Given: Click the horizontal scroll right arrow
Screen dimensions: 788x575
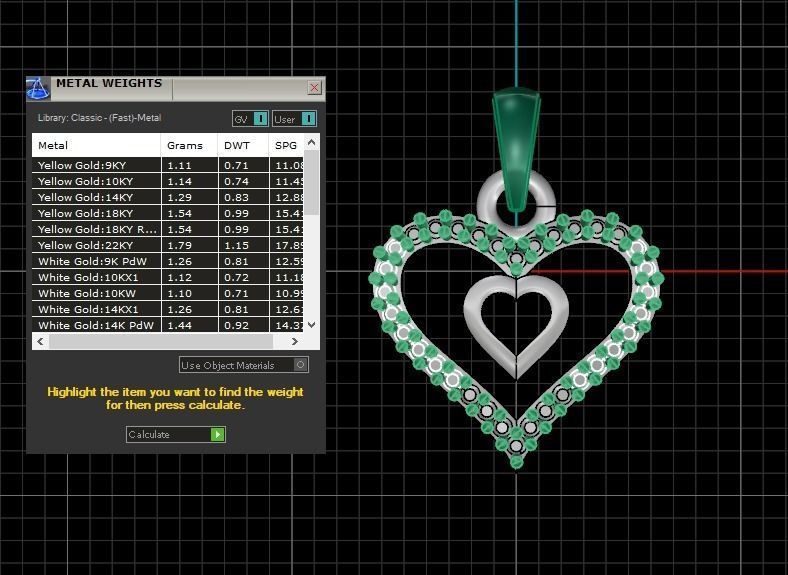Looking at the screenshot, I should pyautogui.click(x=295, y=341).
